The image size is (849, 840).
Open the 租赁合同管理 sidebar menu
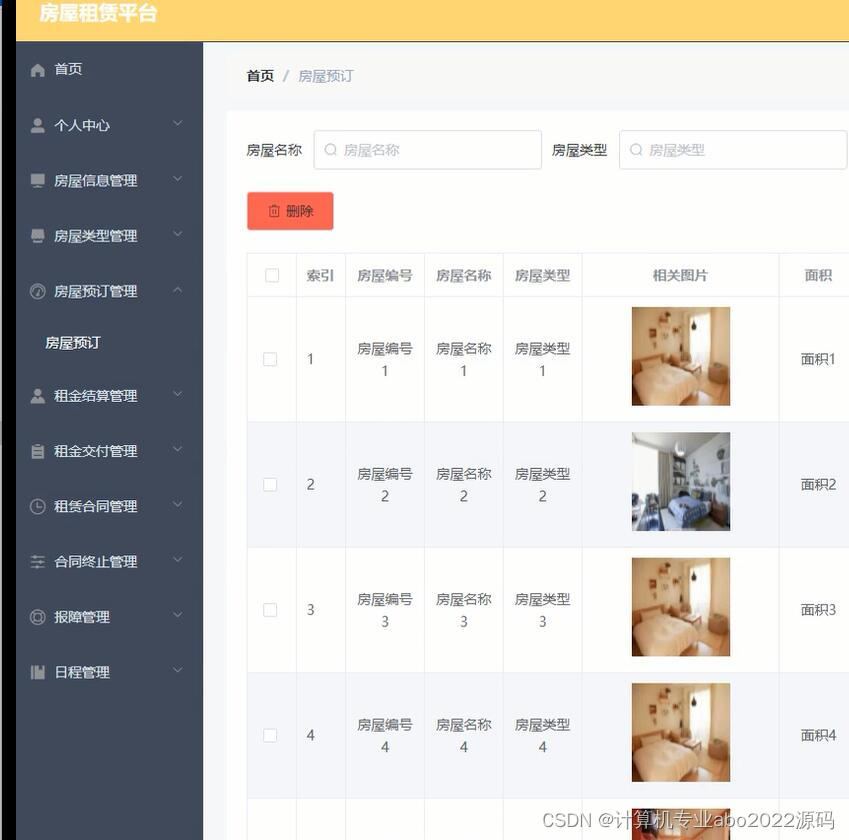pos(109,506)
